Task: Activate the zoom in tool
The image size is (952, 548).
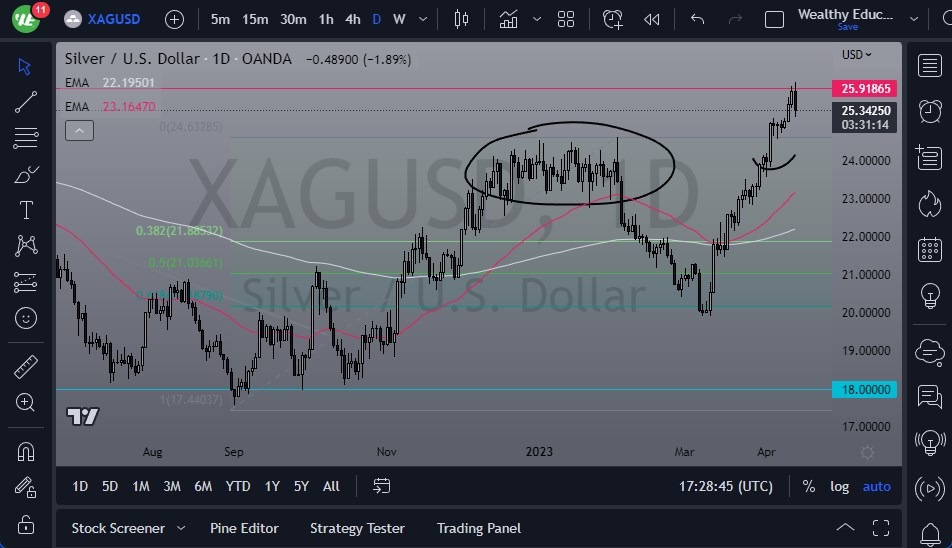Action: click(x=26, y=402)
